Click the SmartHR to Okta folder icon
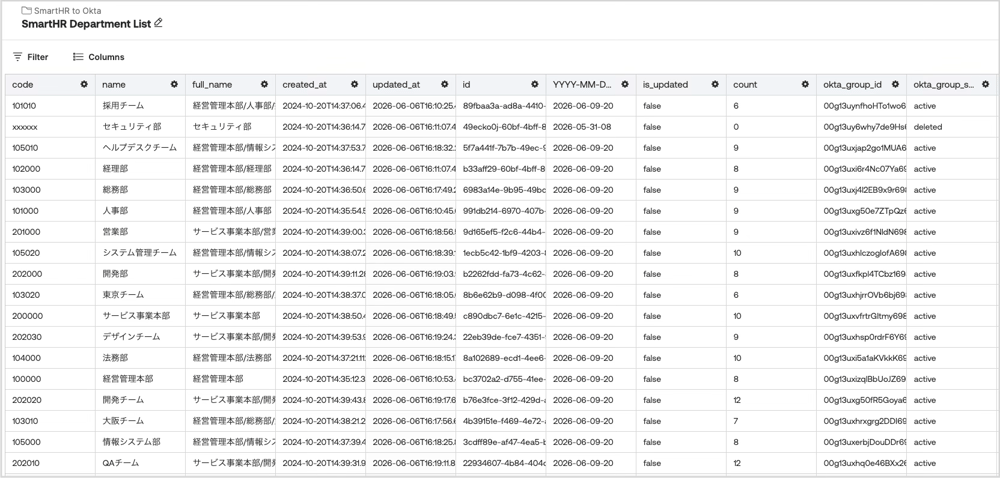Viewport: 1000px width, 478px height. coord(26,10)
